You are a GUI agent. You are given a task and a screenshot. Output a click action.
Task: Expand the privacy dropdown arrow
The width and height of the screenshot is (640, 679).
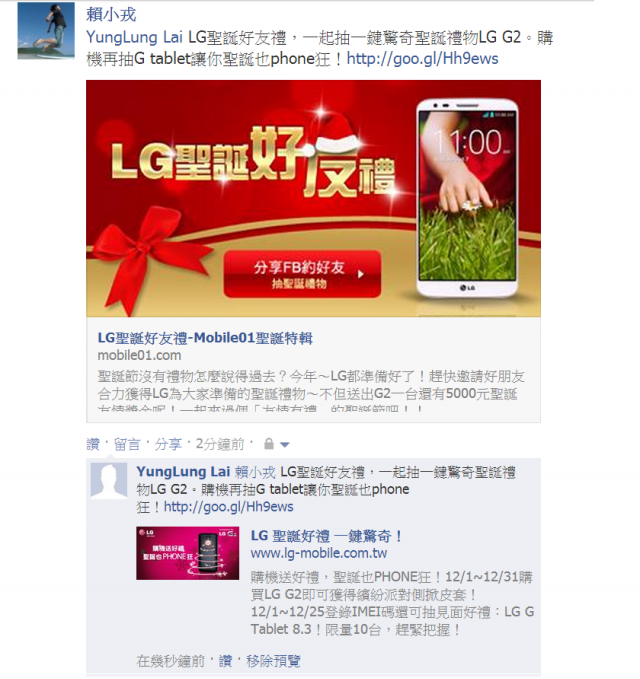[284, 444]
